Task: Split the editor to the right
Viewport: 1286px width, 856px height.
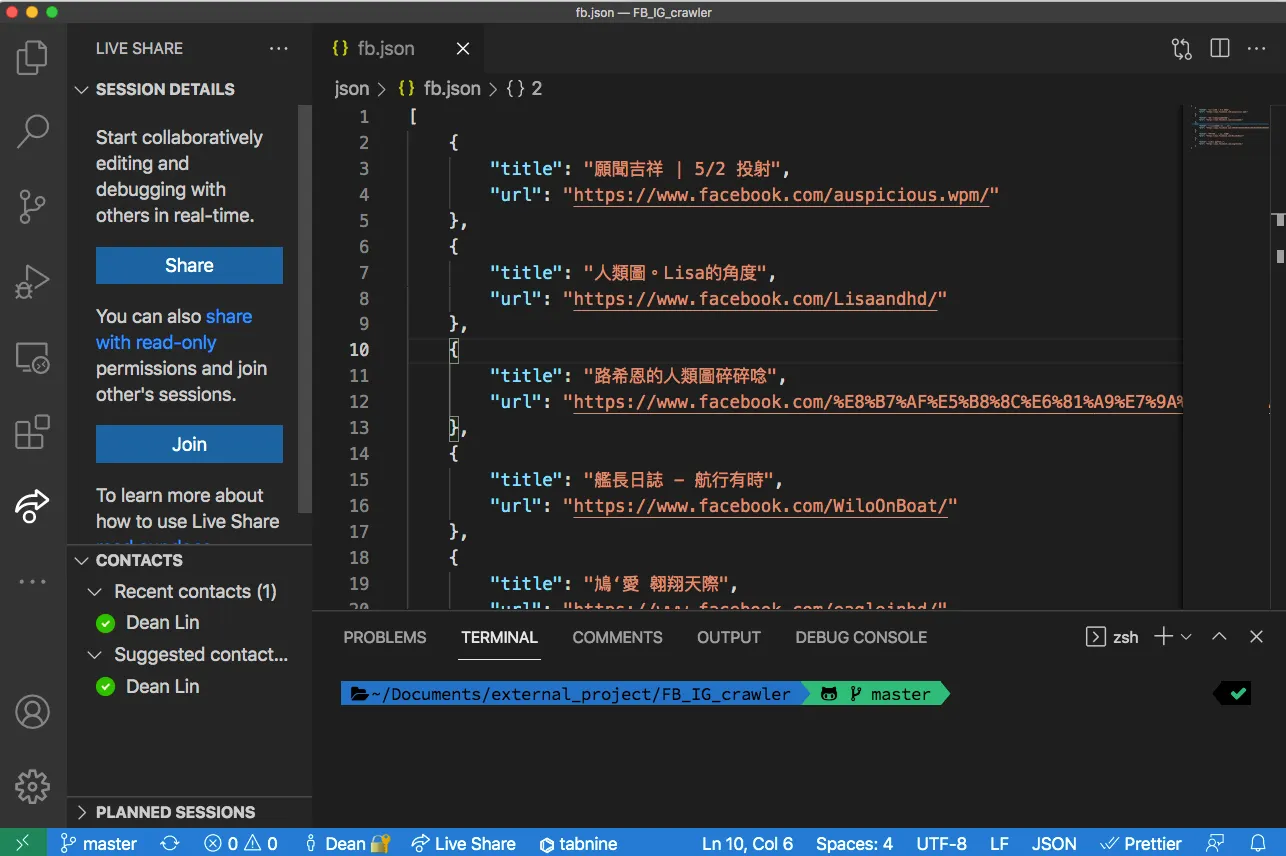Action: click(1220, 48)
